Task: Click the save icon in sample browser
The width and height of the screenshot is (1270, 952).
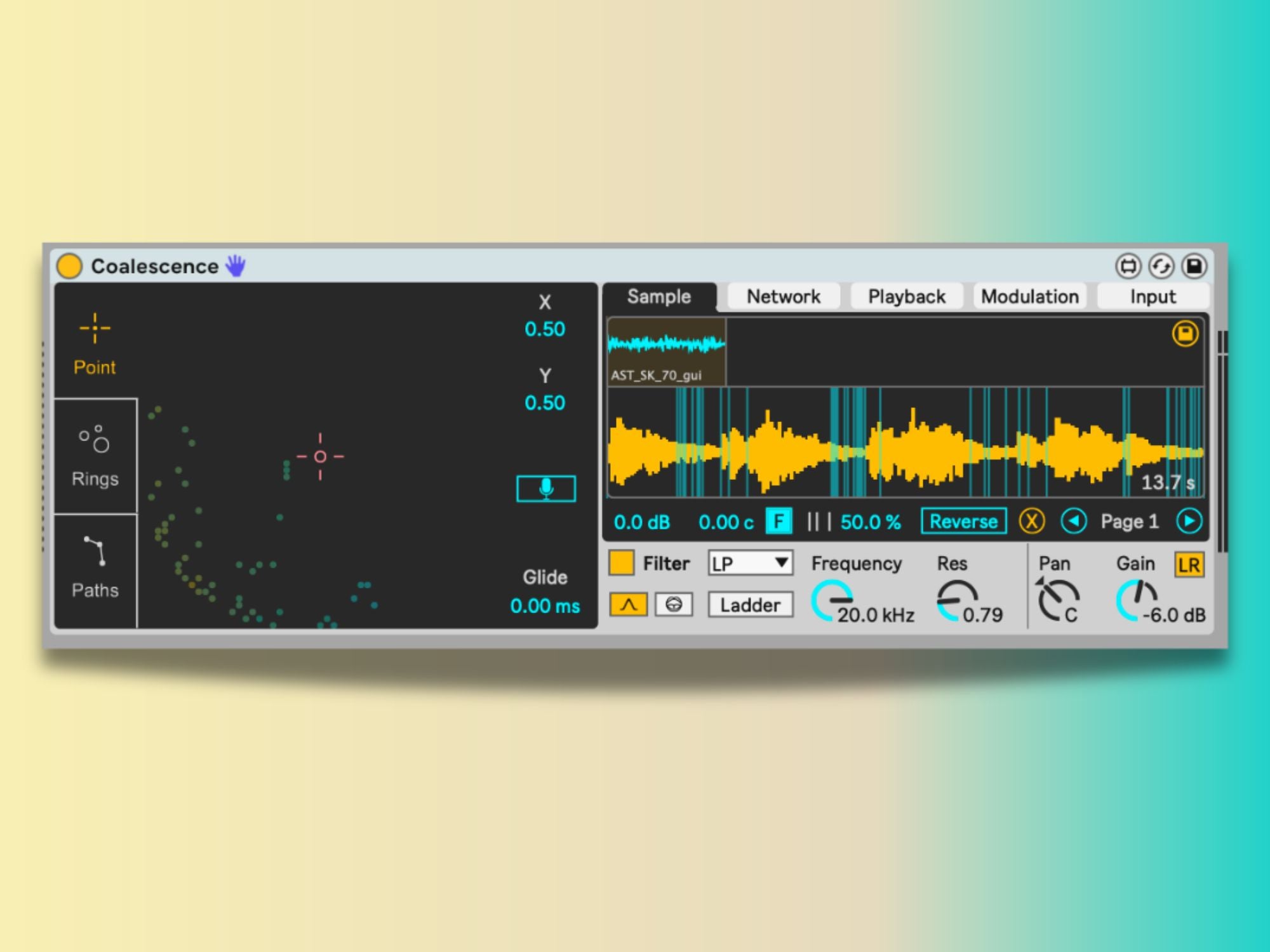Action: (1184, 334)
